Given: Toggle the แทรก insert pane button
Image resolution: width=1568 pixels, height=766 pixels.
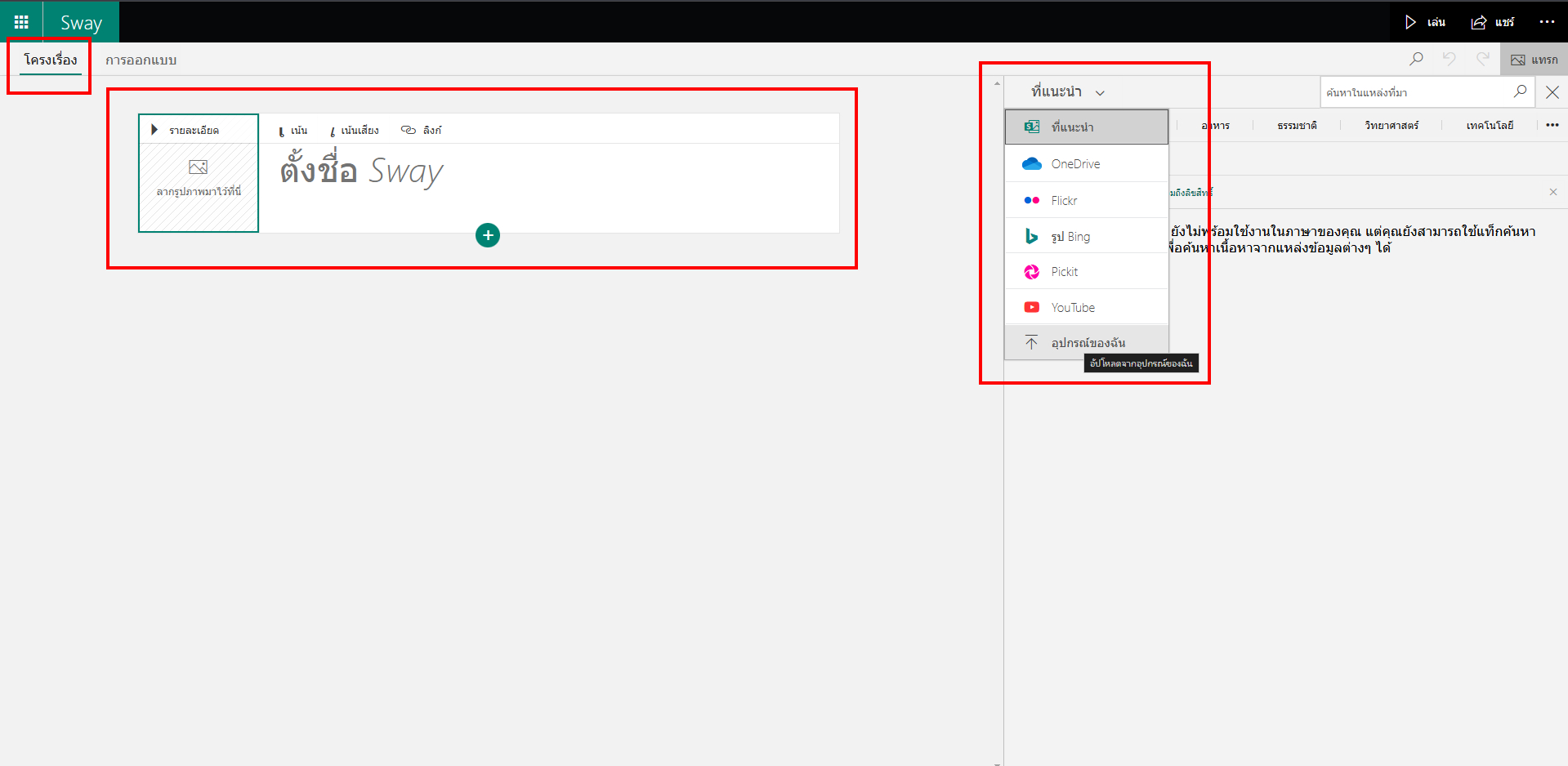Looking at the screenshot, I should tap(1534, 60).
